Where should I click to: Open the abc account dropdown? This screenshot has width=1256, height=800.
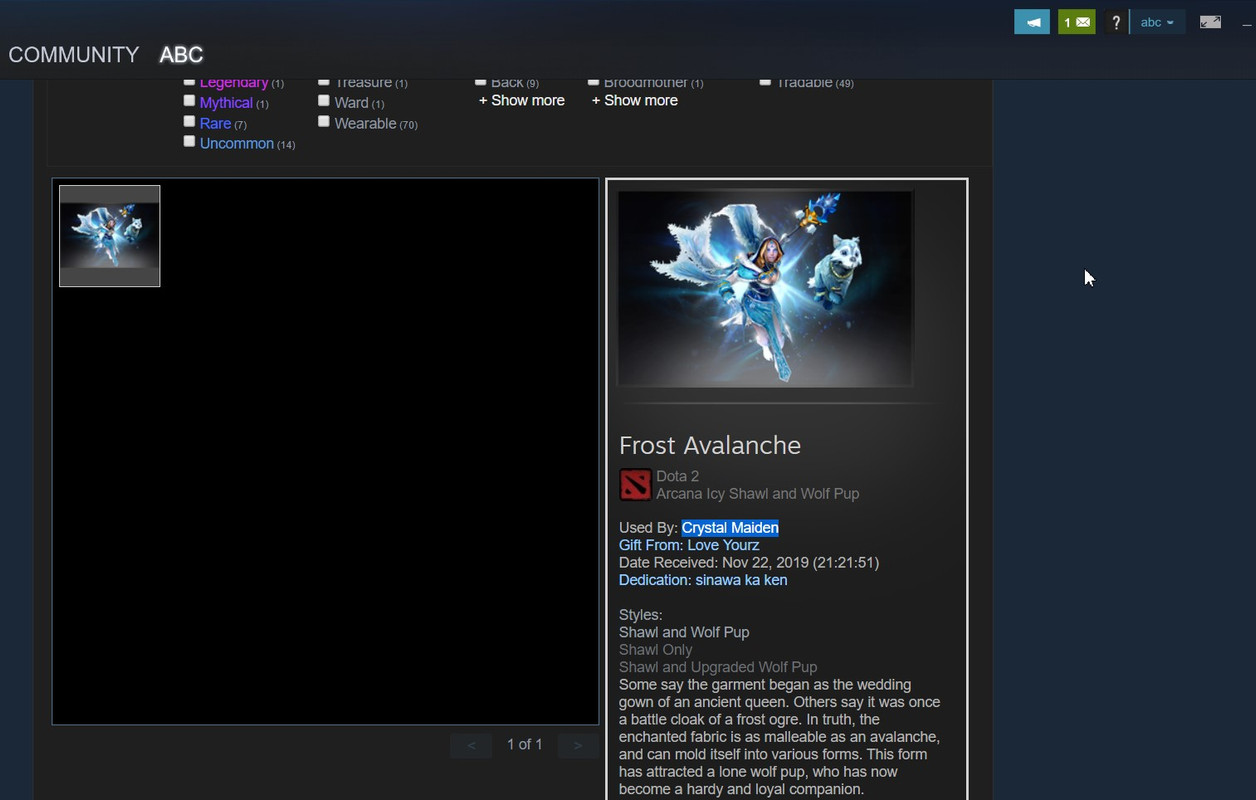pos(1157,22)
